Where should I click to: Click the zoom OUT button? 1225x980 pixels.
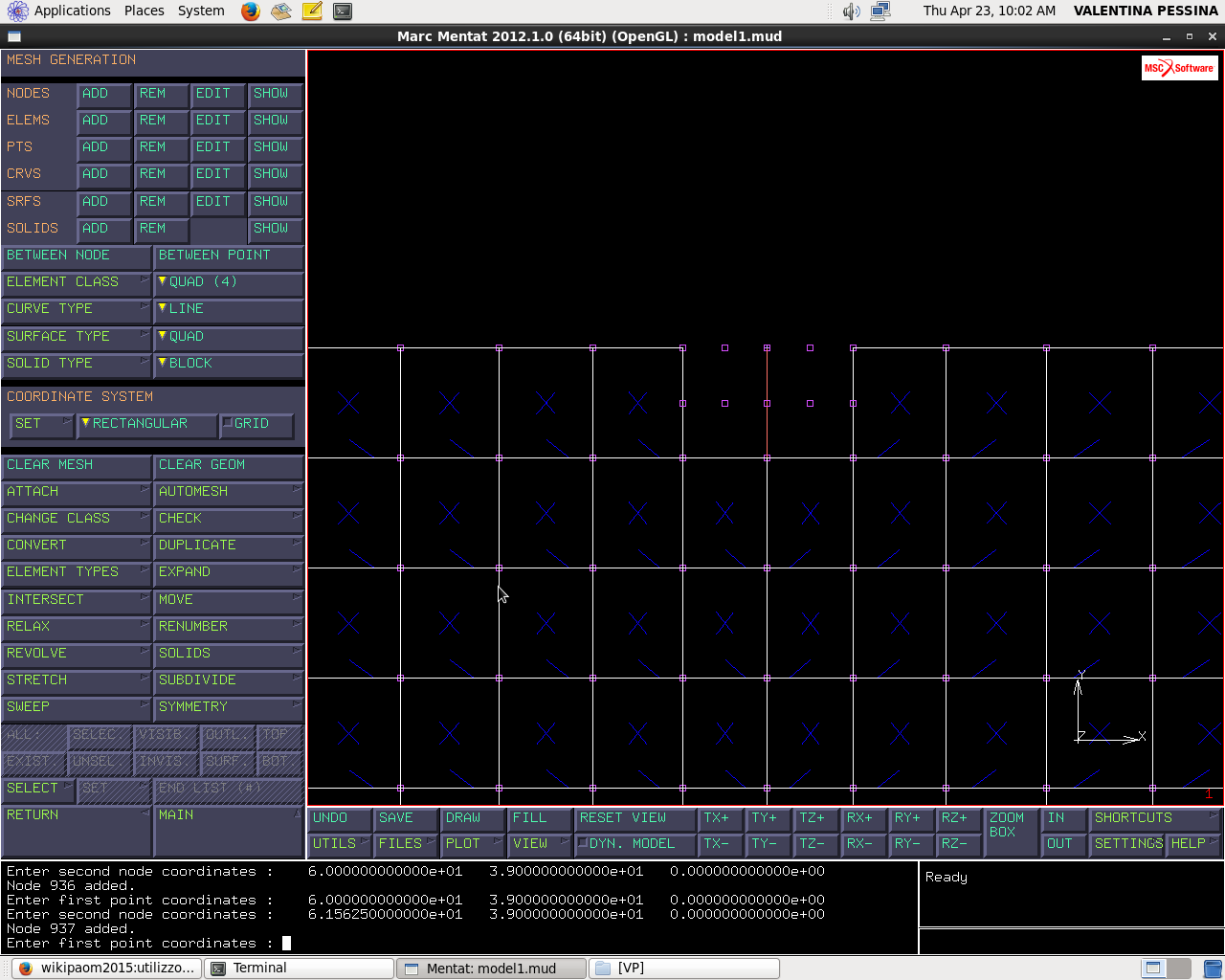[x=1064, y=844]
